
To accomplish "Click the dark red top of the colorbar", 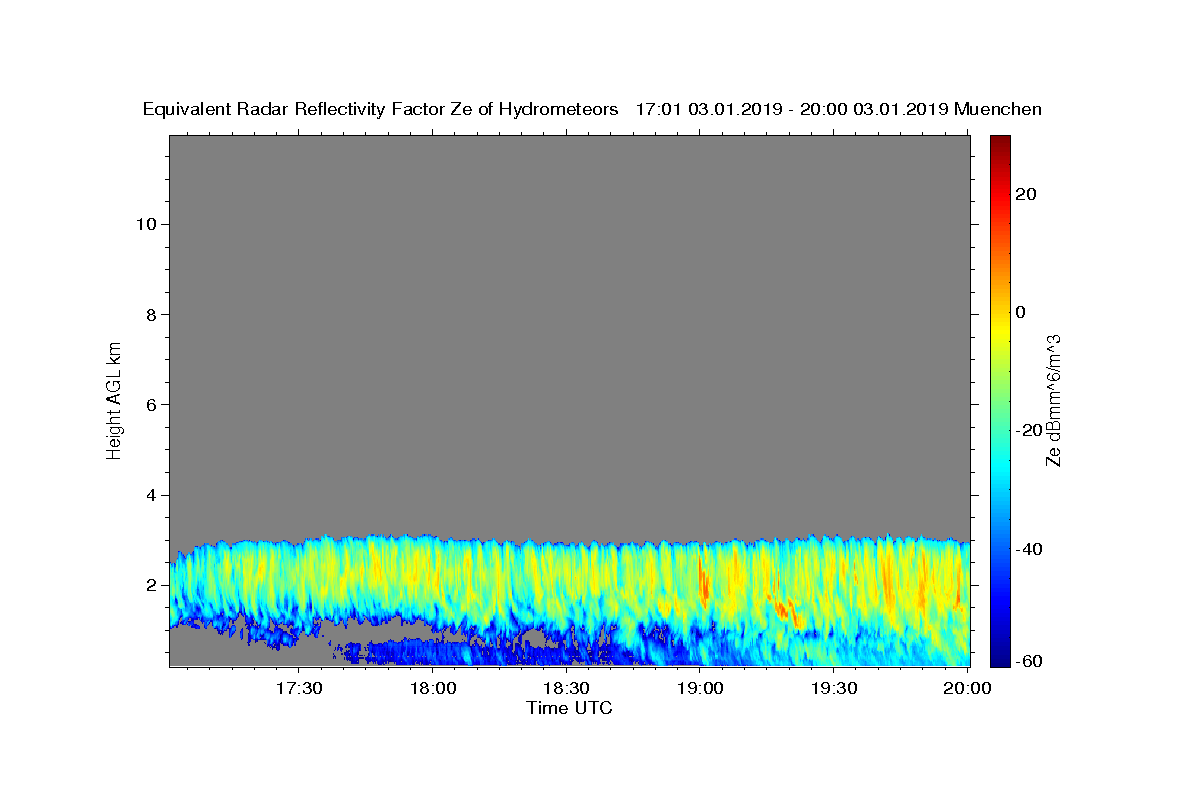I will tap(1000, 144).
